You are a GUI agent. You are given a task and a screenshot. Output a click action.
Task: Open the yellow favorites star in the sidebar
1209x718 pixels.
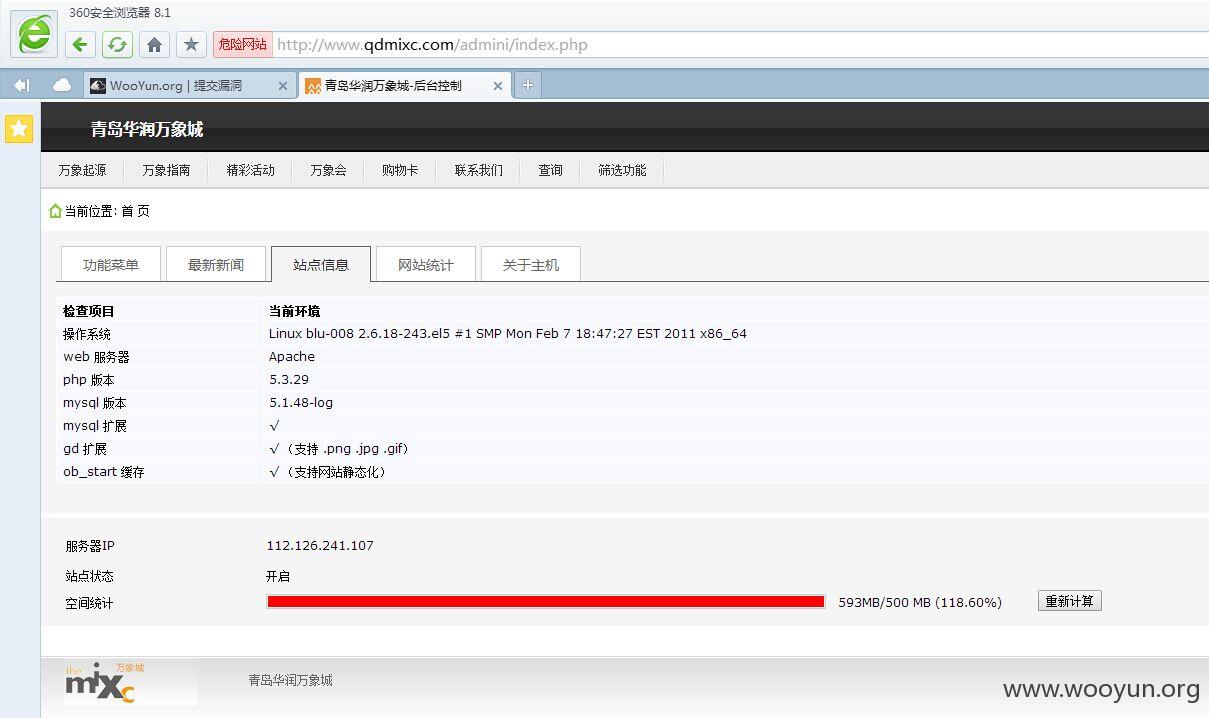[x=19, y=128]
